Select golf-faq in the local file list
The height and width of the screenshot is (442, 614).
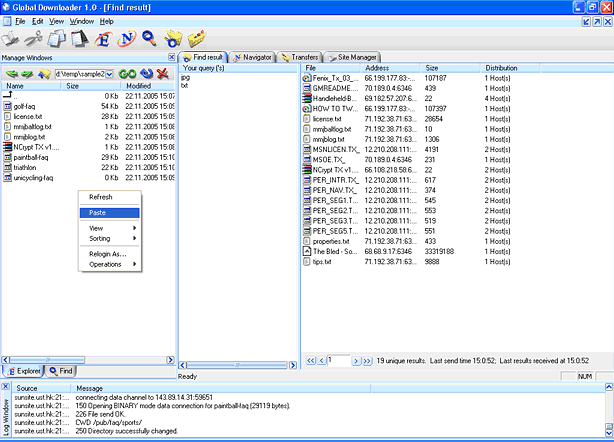pyautogui.click(x=24, y=106)
